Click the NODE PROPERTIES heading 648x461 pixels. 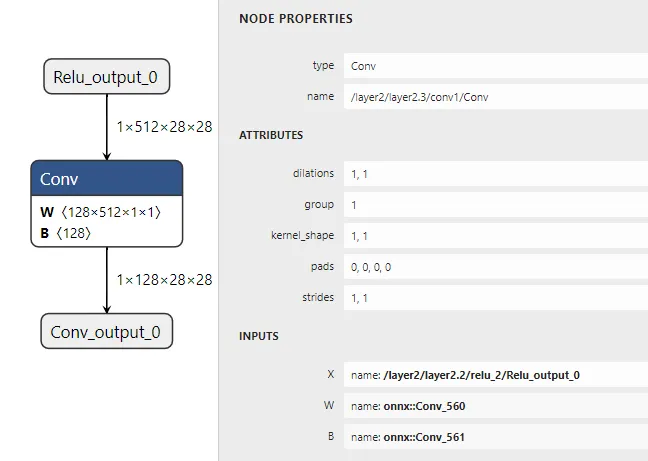295,19
